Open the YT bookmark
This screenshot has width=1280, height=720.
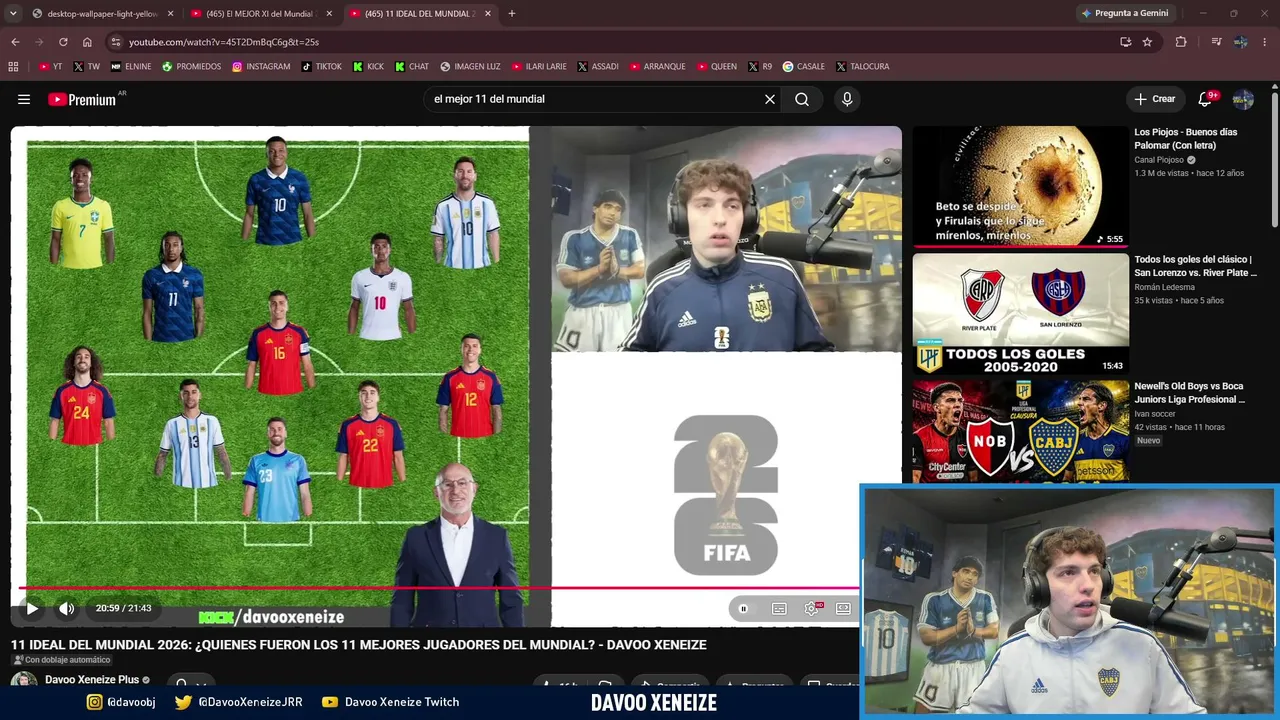(50, 67)
